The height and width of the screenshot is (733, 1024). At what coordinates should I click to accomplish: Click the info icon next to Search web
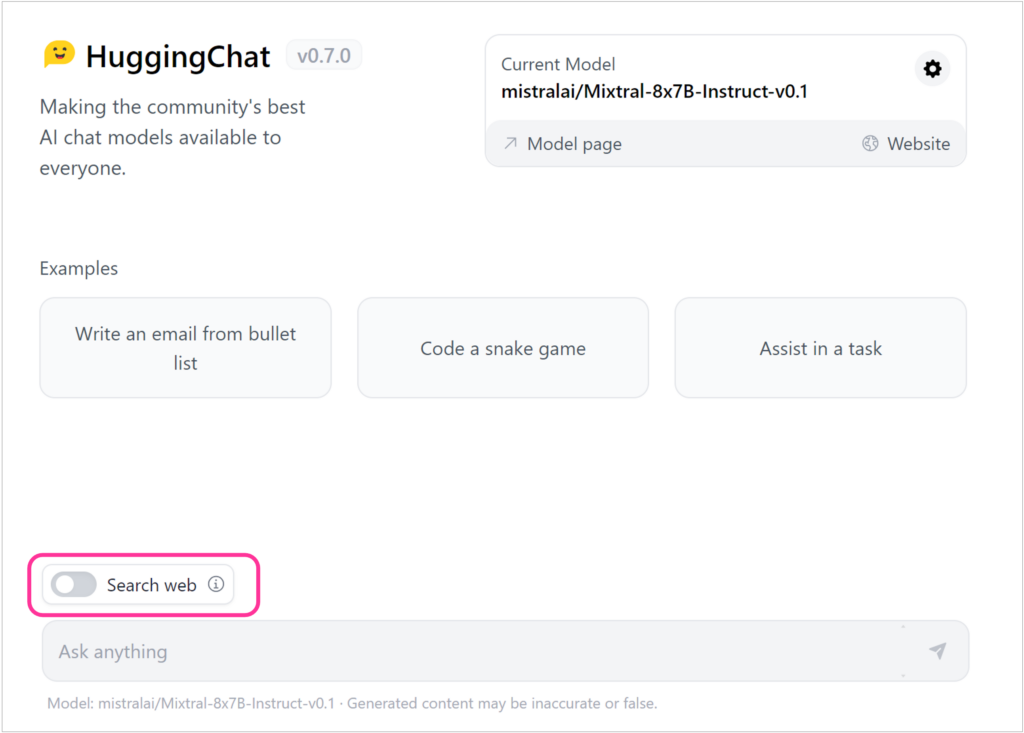pyautogui.click(x=217, y=585)
